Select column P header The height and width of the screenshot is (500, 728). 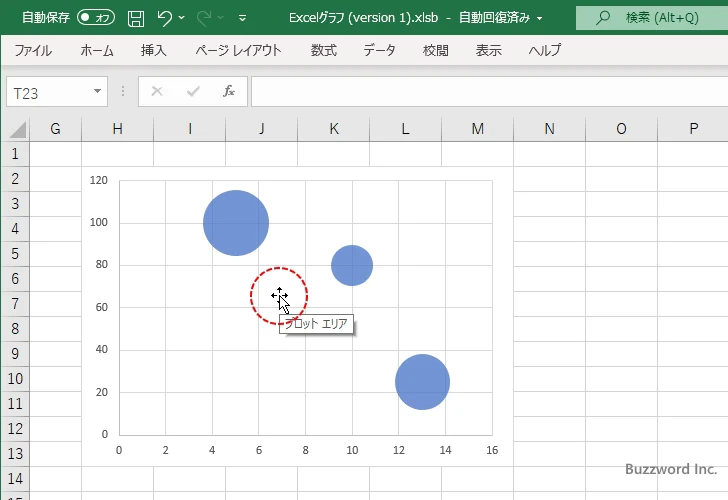tap(693, 129)
